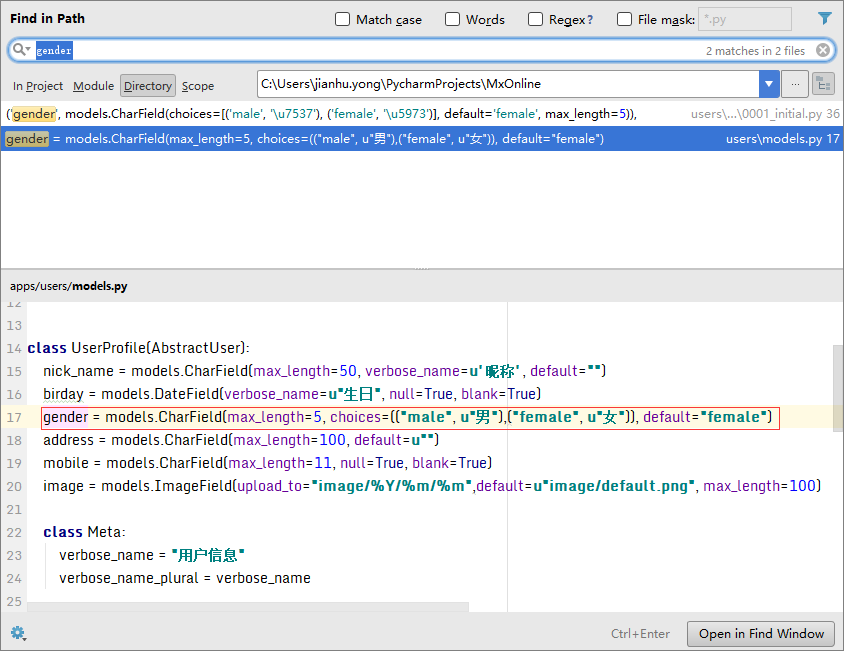Enable File mask checkbox
Screen dimensions: 844x651
tap(625, 20)
